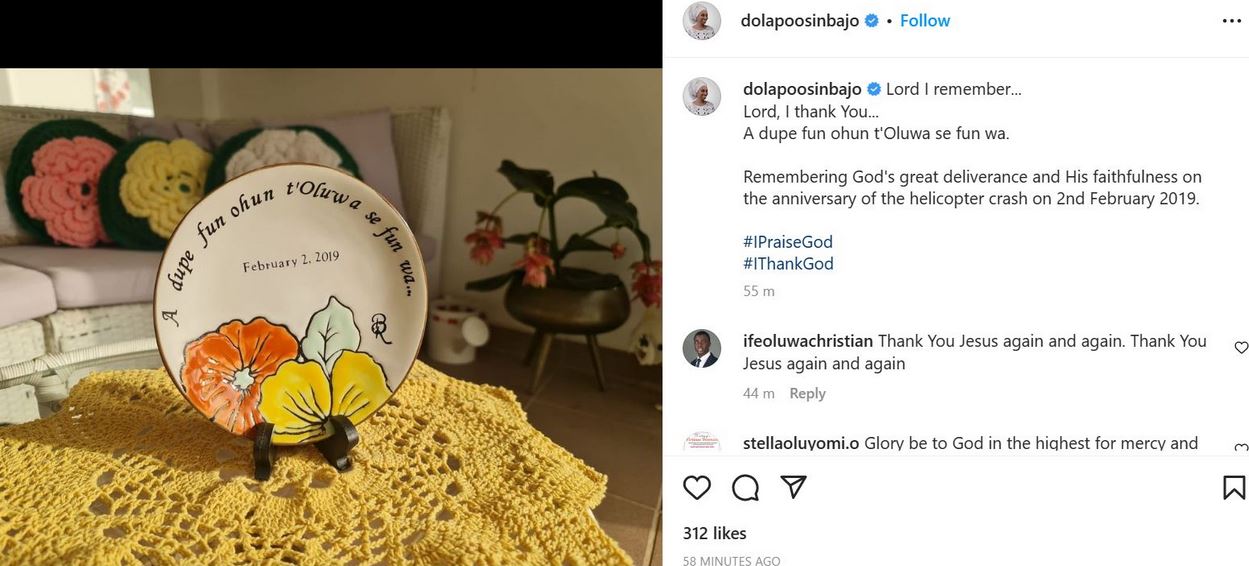Like the post with the heart icon
The image size is (1249, 566).
coord(697,487)
